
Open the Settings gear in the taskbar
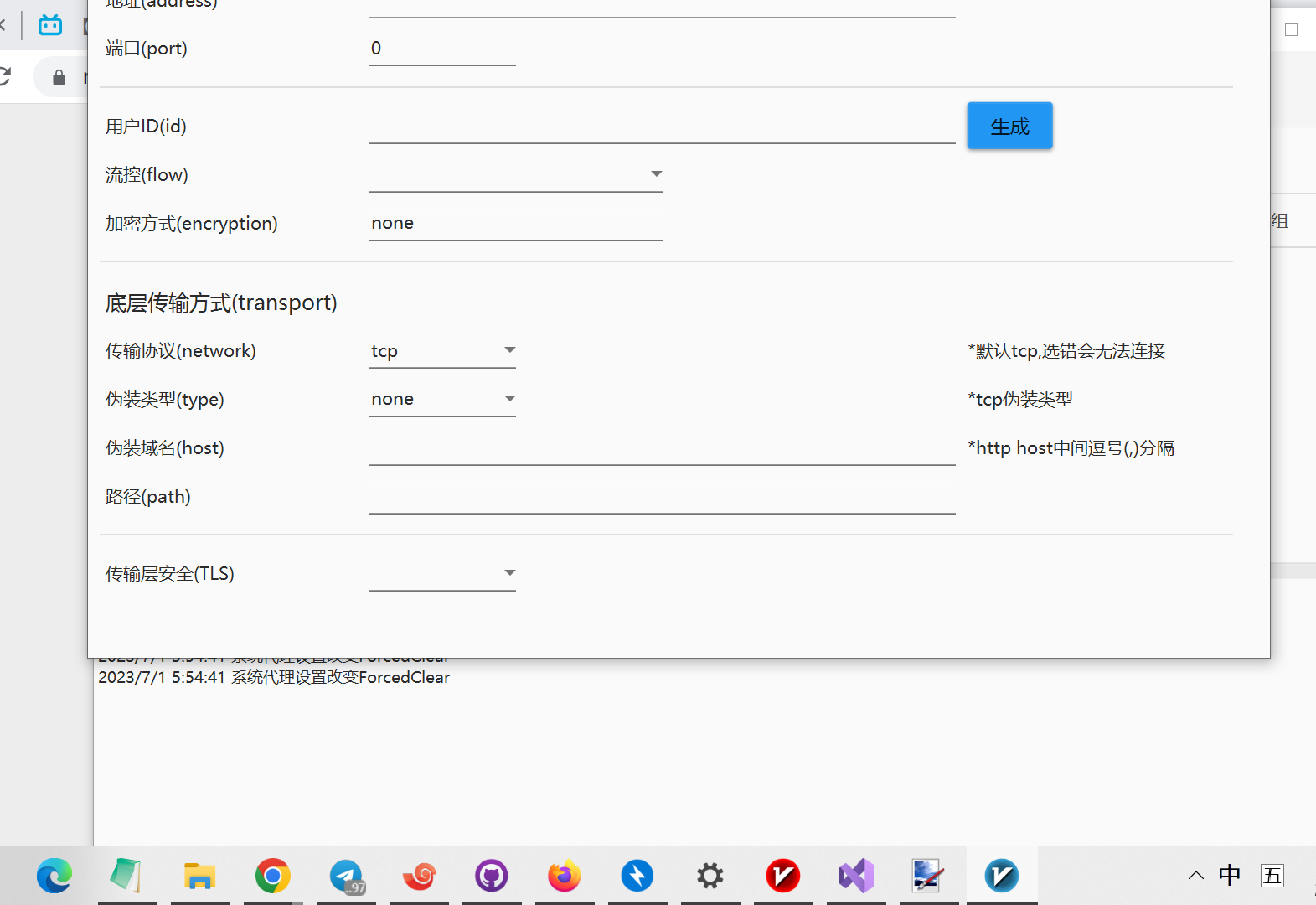click(710, 877)
